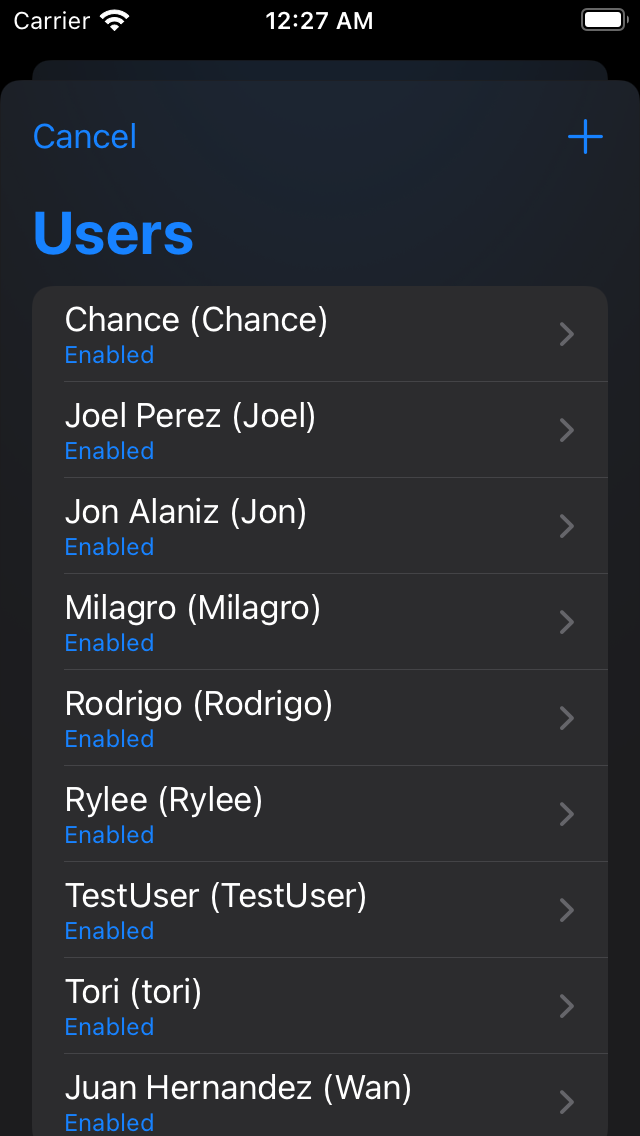
Task: Tap the chevron next to Tori
Action: click(567, 1006)
